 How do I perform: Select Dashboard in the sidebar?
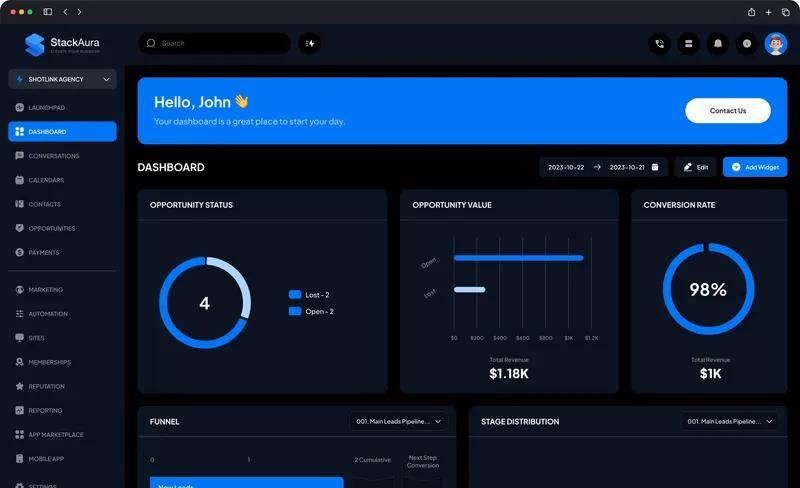[x=62, y=132]
